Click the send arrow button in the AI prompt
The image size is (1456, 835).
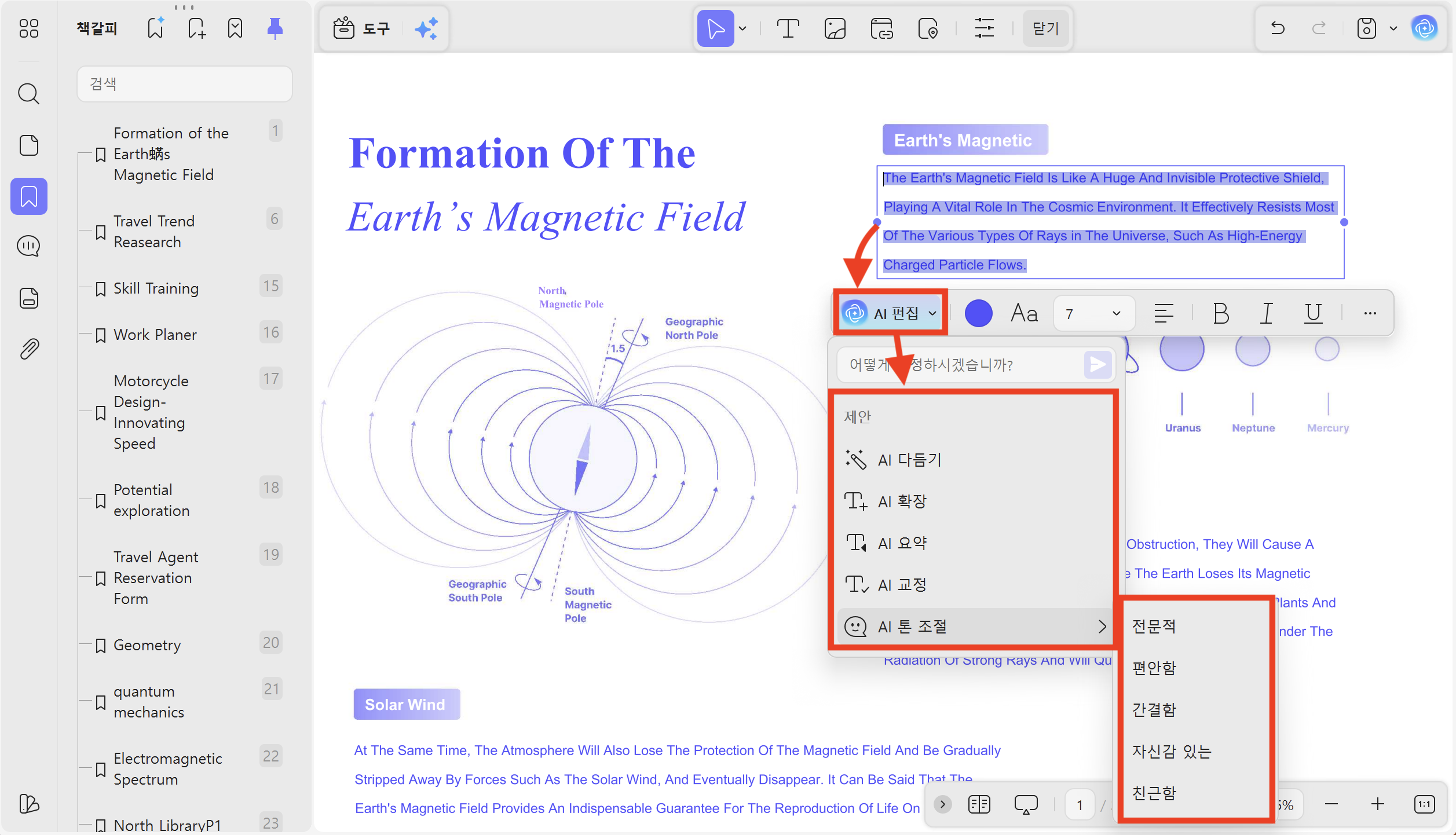[x=1098, y=365]
